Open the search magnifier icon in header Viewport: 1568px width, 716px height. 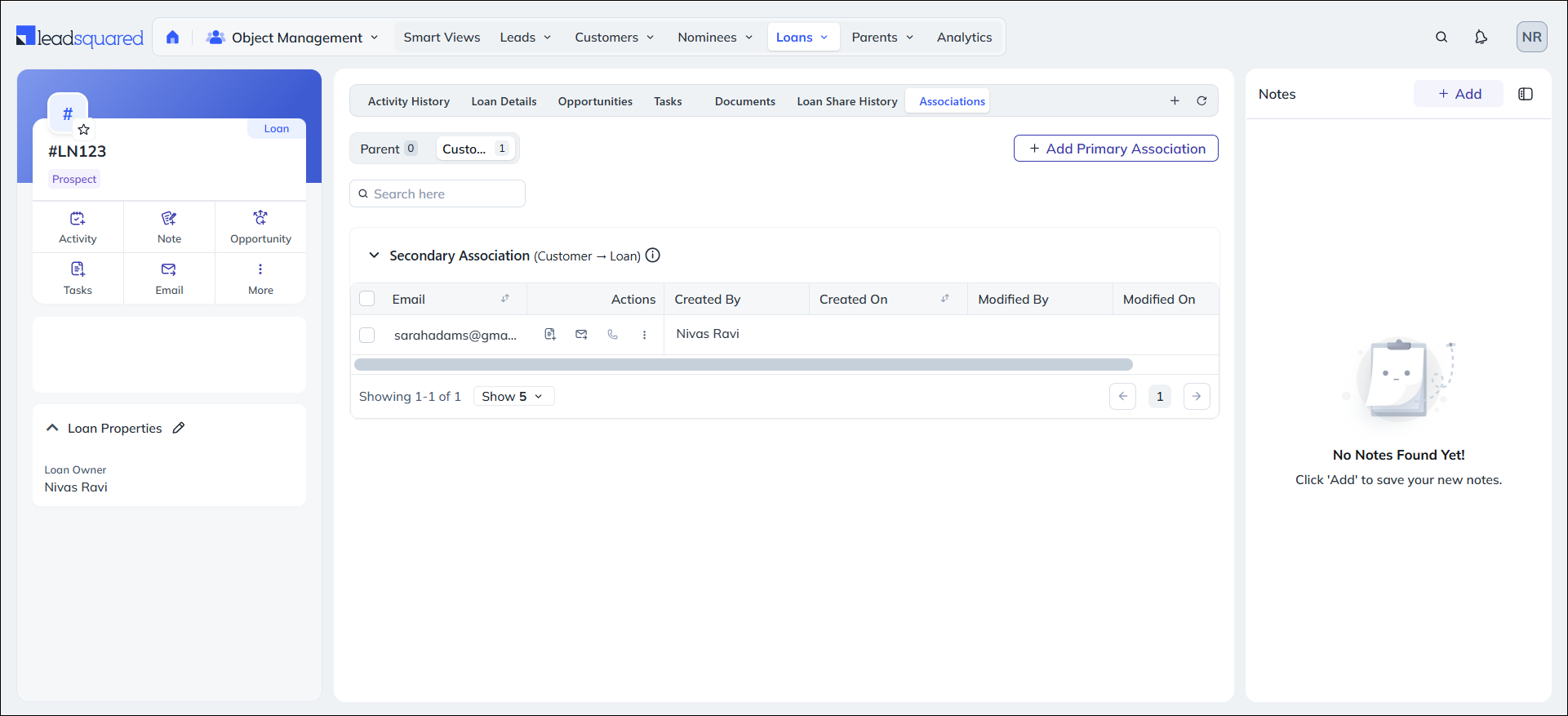coord(1441,38)
